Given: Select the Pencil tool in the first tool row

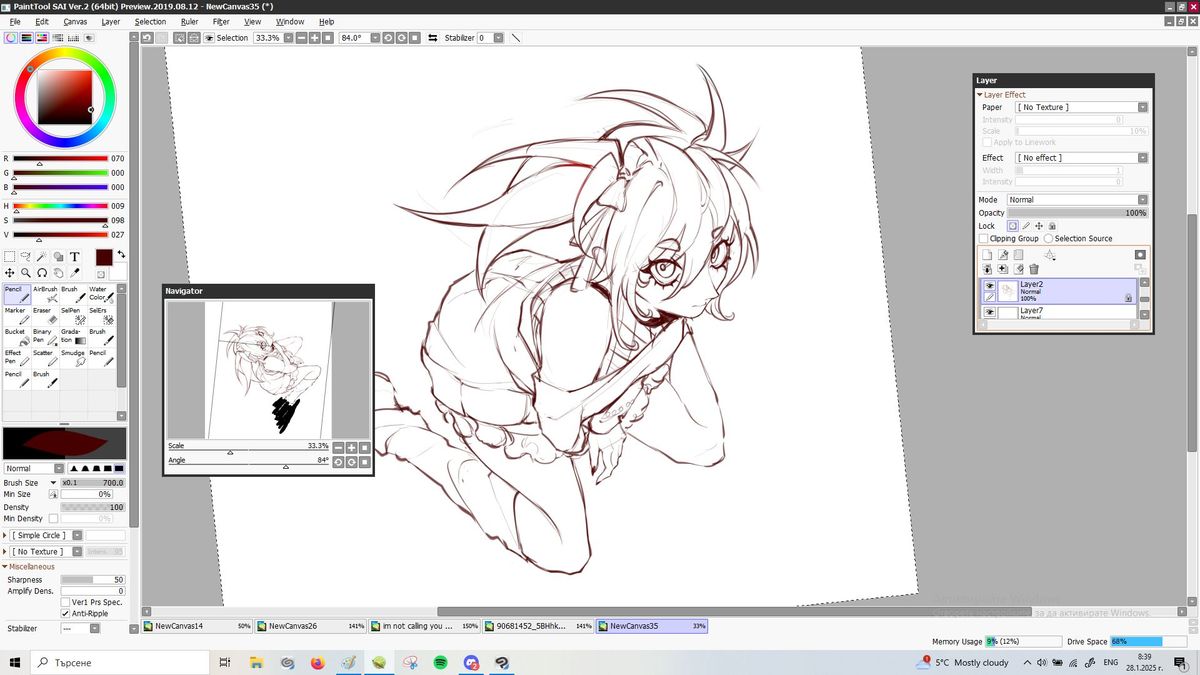Looking at the screenshot, I should point(17,293).
